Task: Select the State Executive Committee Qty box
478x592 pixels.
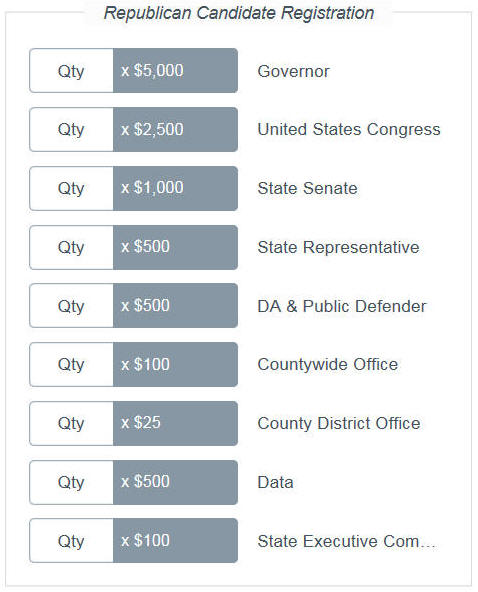Action: [x=71, y=540]
